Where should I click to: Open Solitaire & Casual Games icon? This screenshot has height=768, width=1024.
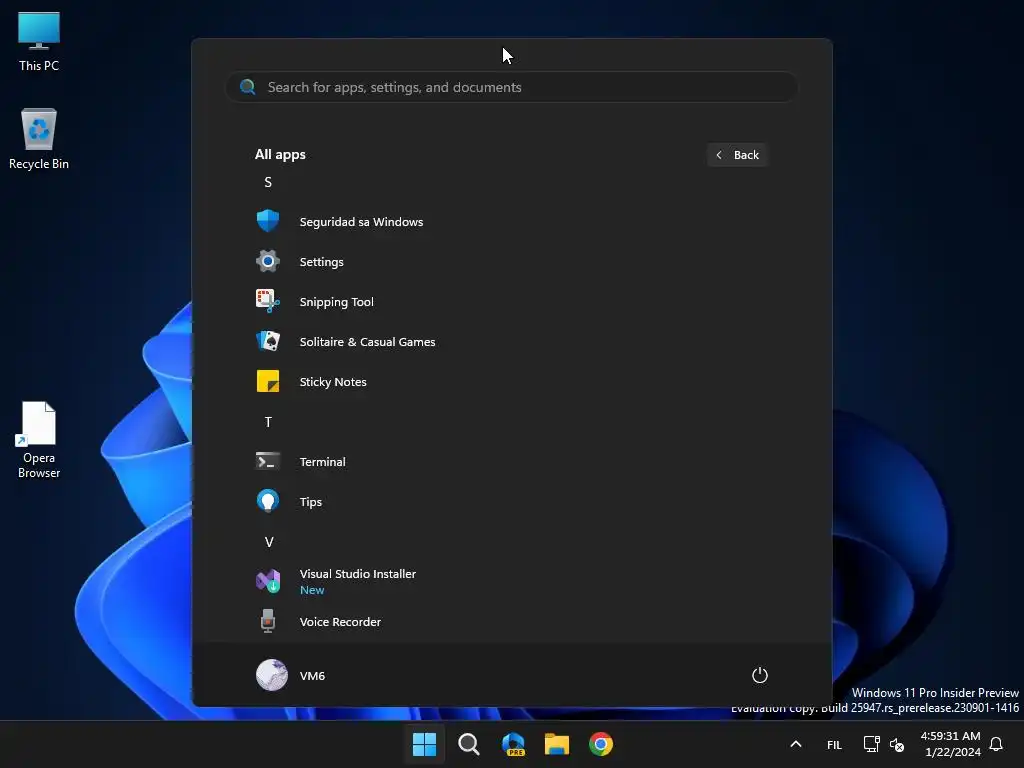[x=268, y=341]
